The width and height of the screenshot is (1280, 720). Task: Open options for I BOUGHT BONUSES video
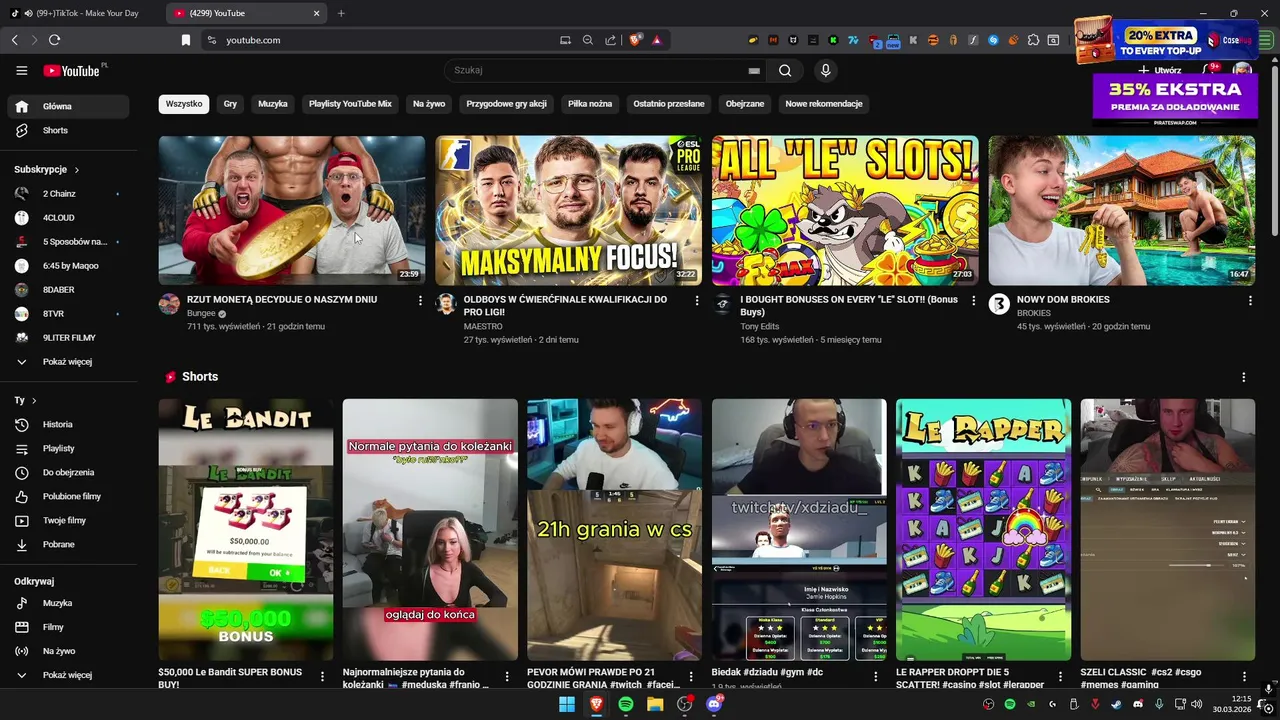974,300
